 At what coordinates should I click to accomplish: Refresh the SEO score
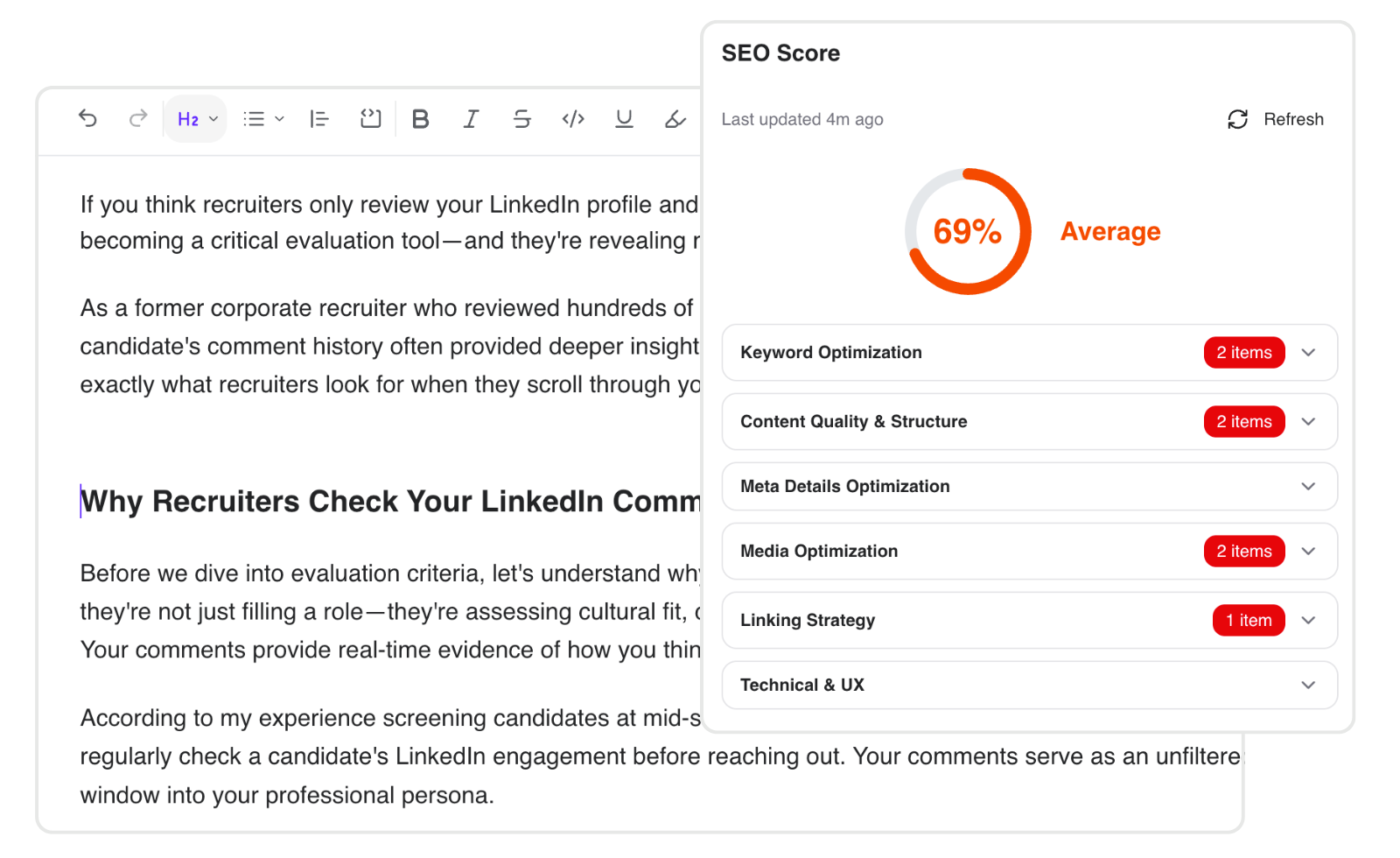point(1276,119)
